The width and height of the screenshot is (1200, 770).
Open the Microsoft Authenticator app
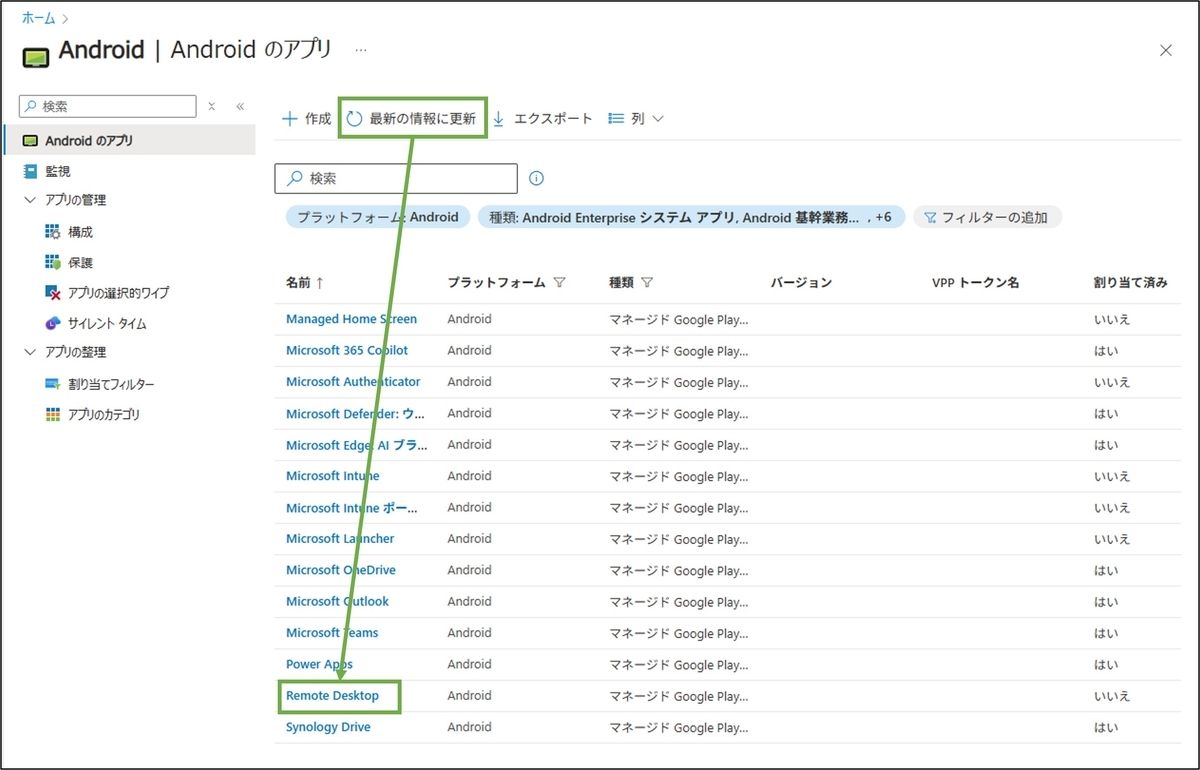tap(353, 381)
